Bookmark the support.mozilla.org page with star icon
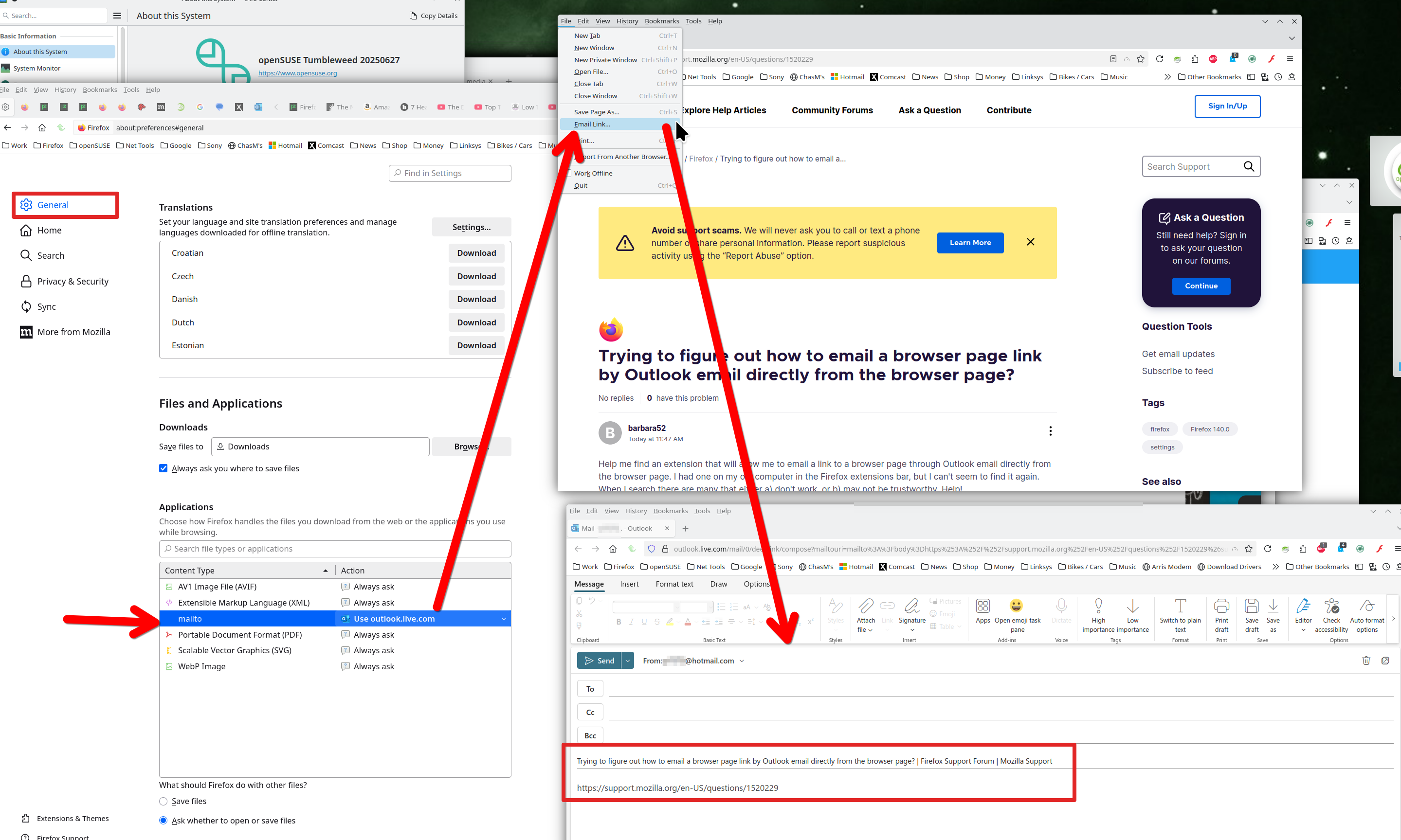 tap(1141, 59)
